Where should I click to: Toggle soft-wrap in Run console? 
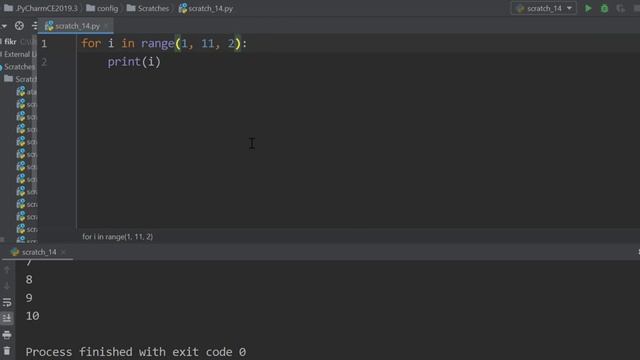[x=7, y=302]
